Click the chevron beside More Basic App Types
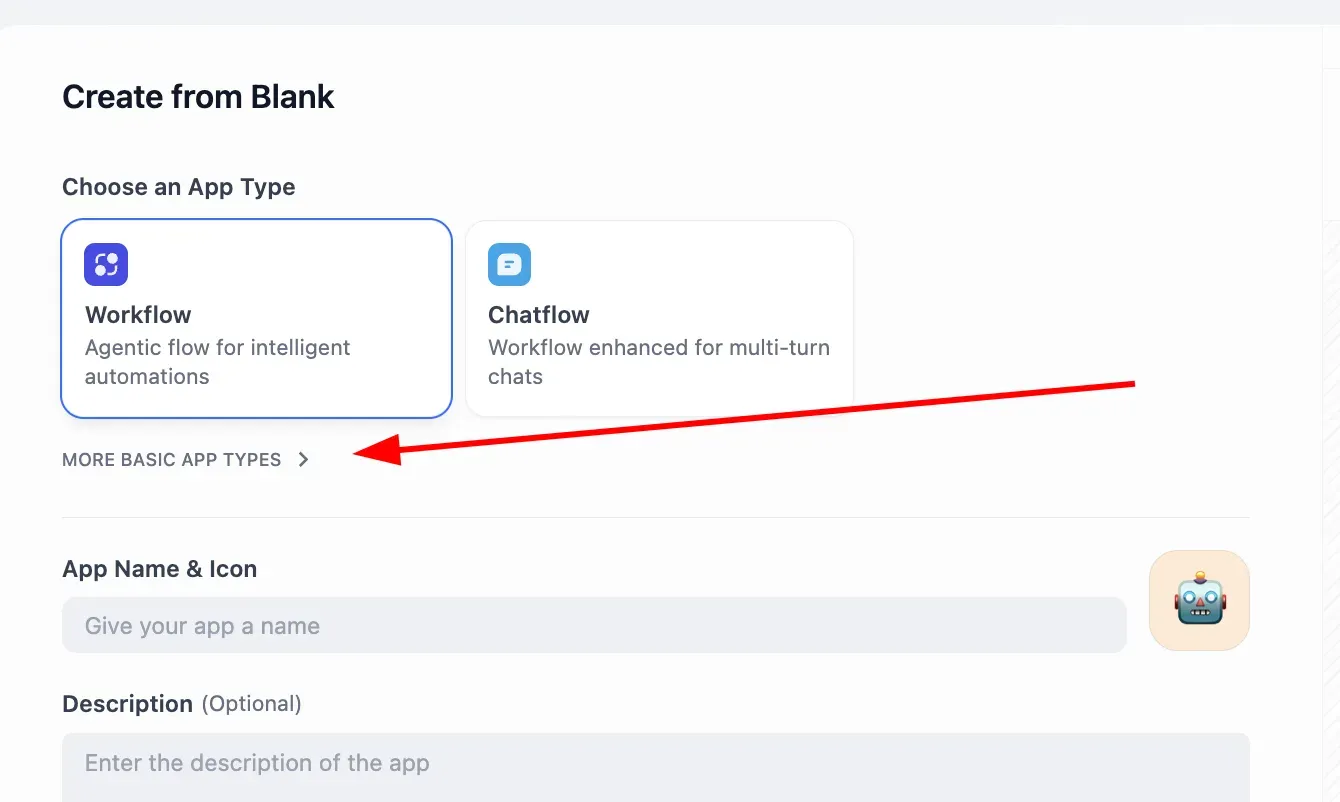Screen dimensions: 1340x802 (303, 460)
